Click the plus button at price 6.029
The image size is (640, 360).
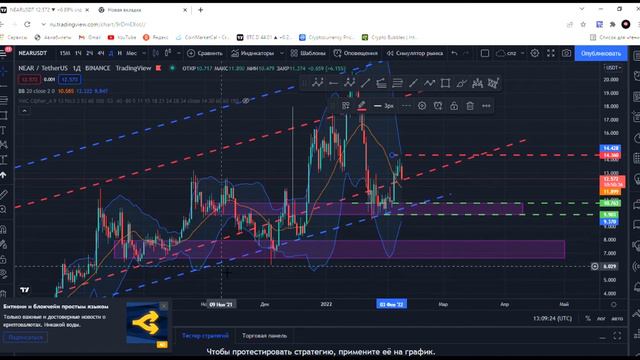click(x=595, y=267)
